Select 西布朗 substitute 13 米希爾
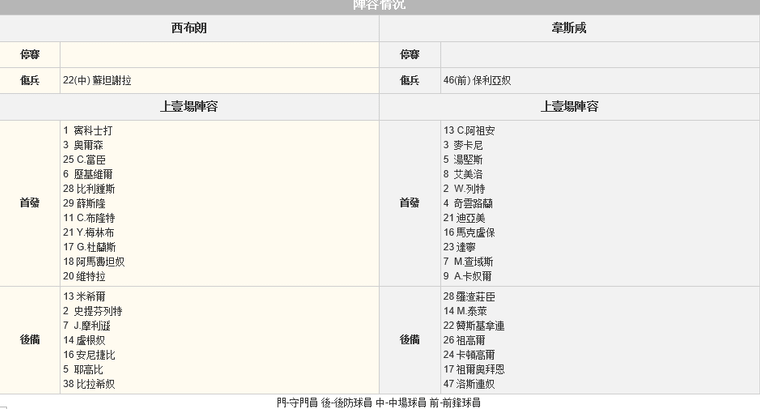The height and width of the screenshot is (409, 760). [x=84, y=296]
